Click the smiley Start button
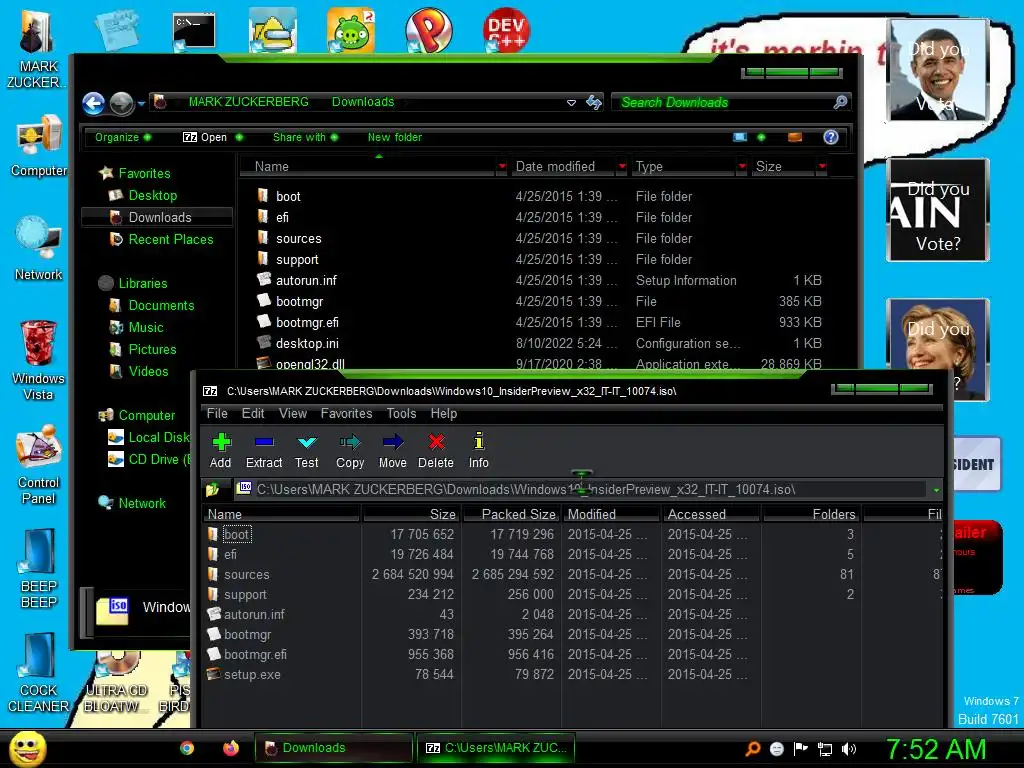This screenshot has height=768, width=1024. click(x=27, y=748)
